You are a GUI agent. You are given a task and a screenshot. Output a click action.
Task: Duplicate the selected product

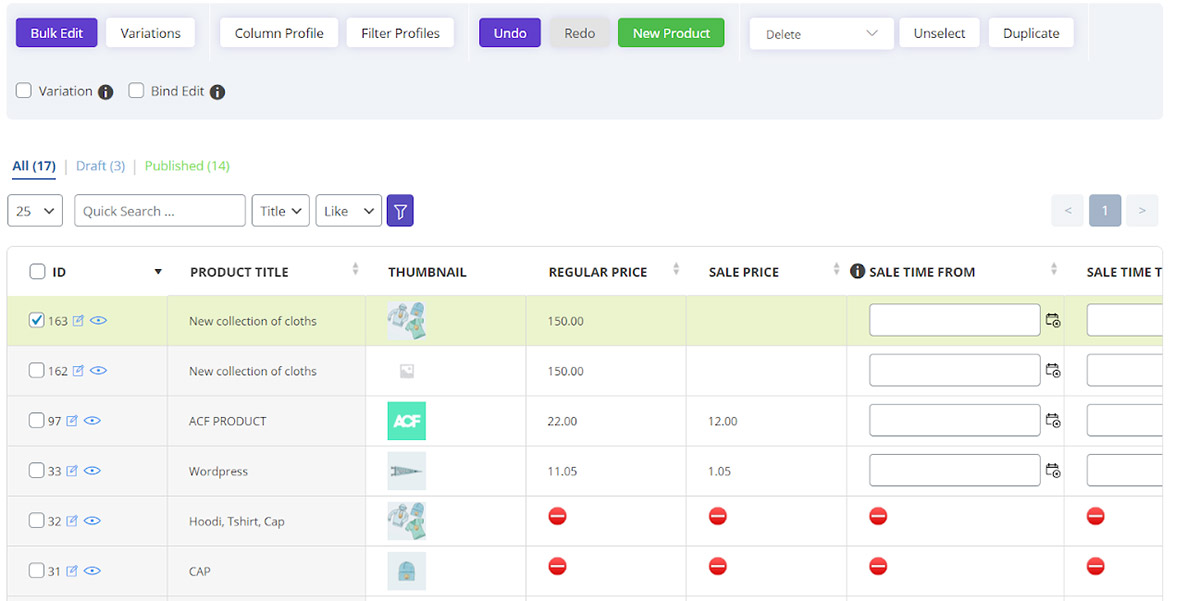[x=1031, y=33]
